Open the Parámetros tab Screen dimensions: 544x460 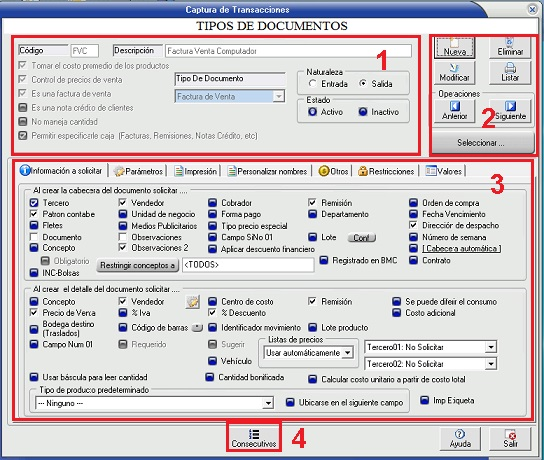pyautogui.click(x=138, y=171)
